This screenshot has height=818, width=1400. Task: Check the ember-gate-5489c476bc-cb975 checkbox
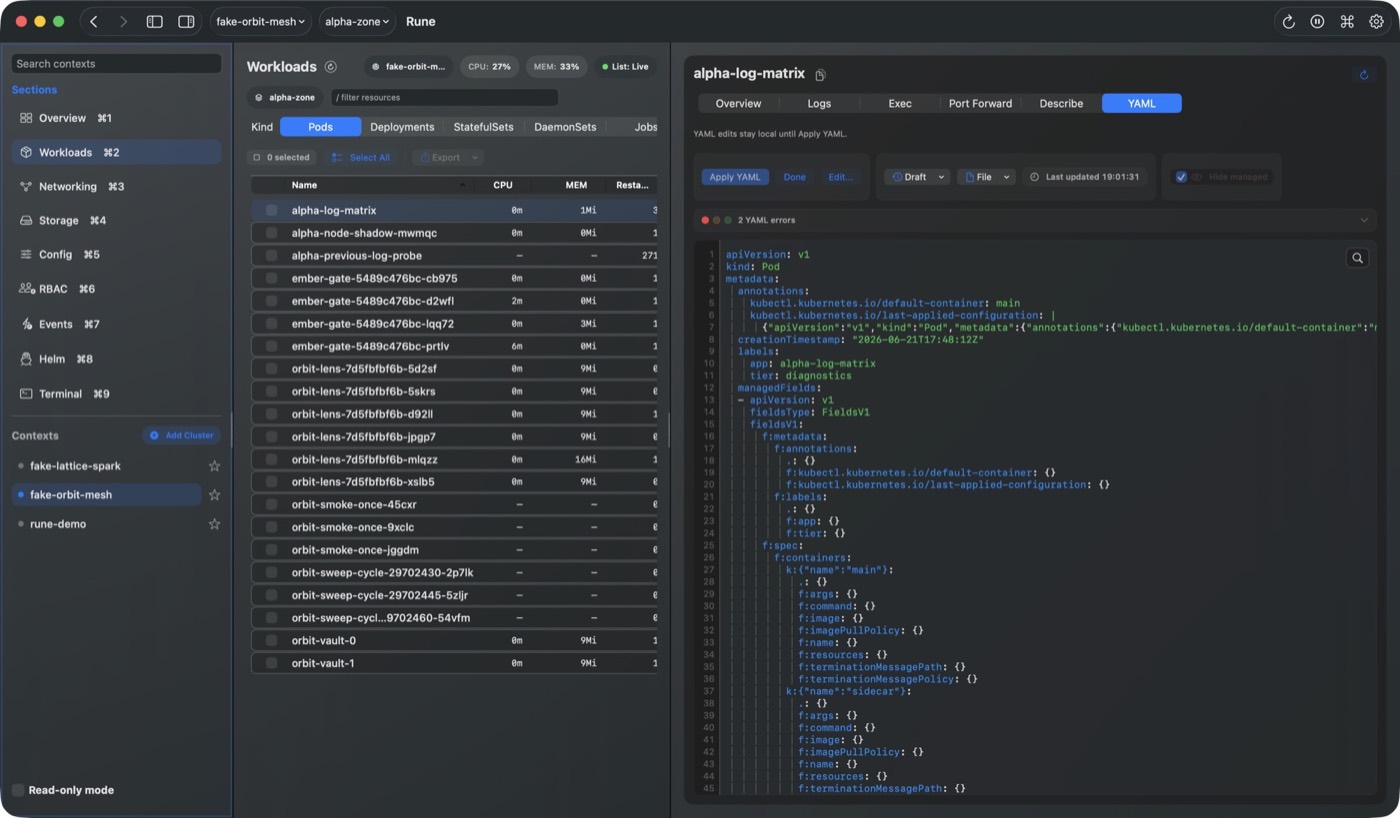271,279
